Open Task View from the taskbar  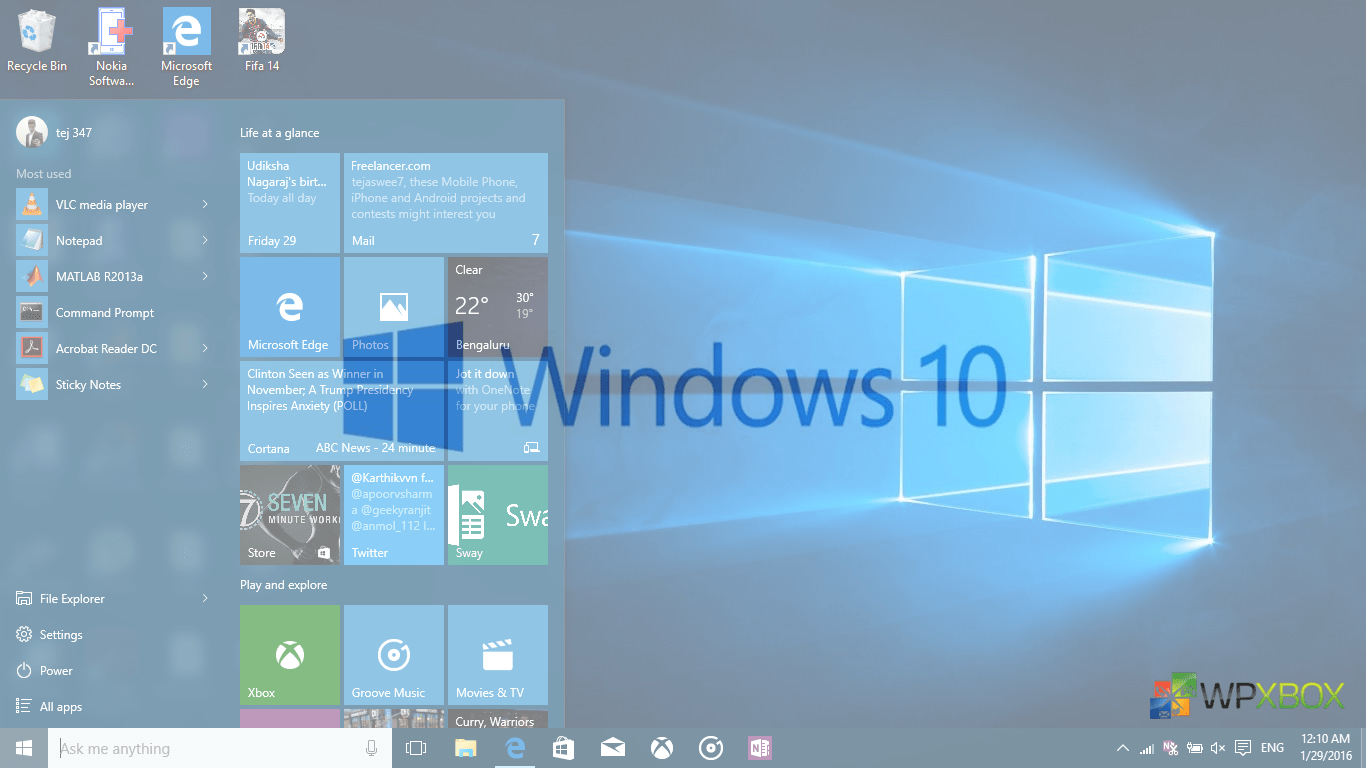pyautogui.click(x=416, y=748)
